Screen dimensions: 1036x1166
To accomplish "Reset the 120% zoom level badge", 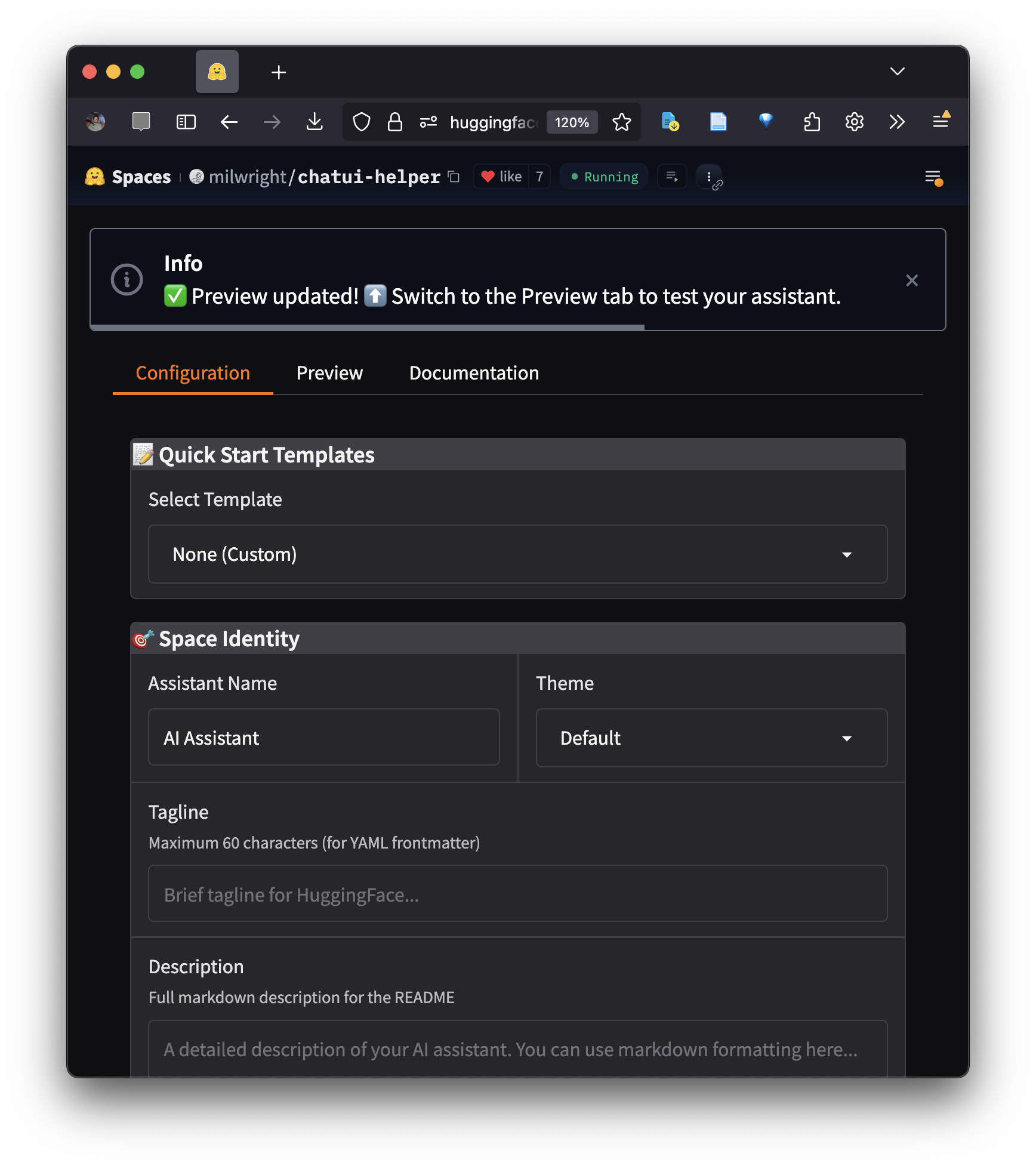I will coord(572,122).
